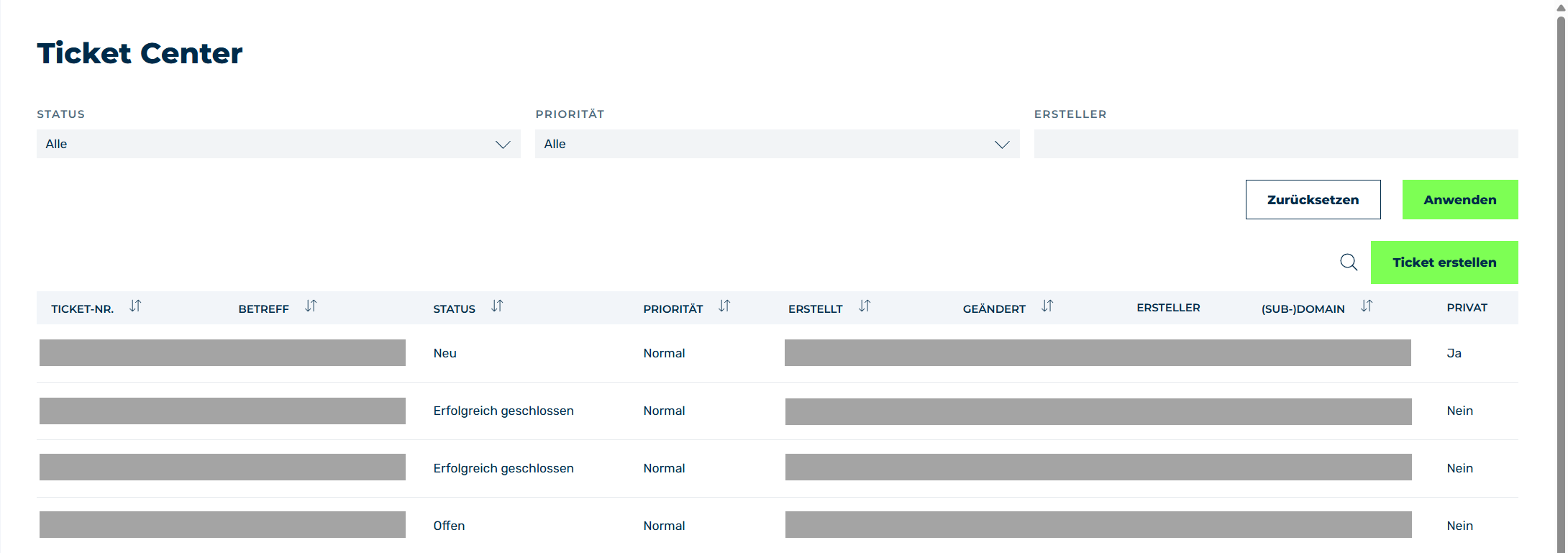This screenshot has width=1568, height=553.
Task: Expand Status dropdown chevron arrow
Action: pos(503,145)
